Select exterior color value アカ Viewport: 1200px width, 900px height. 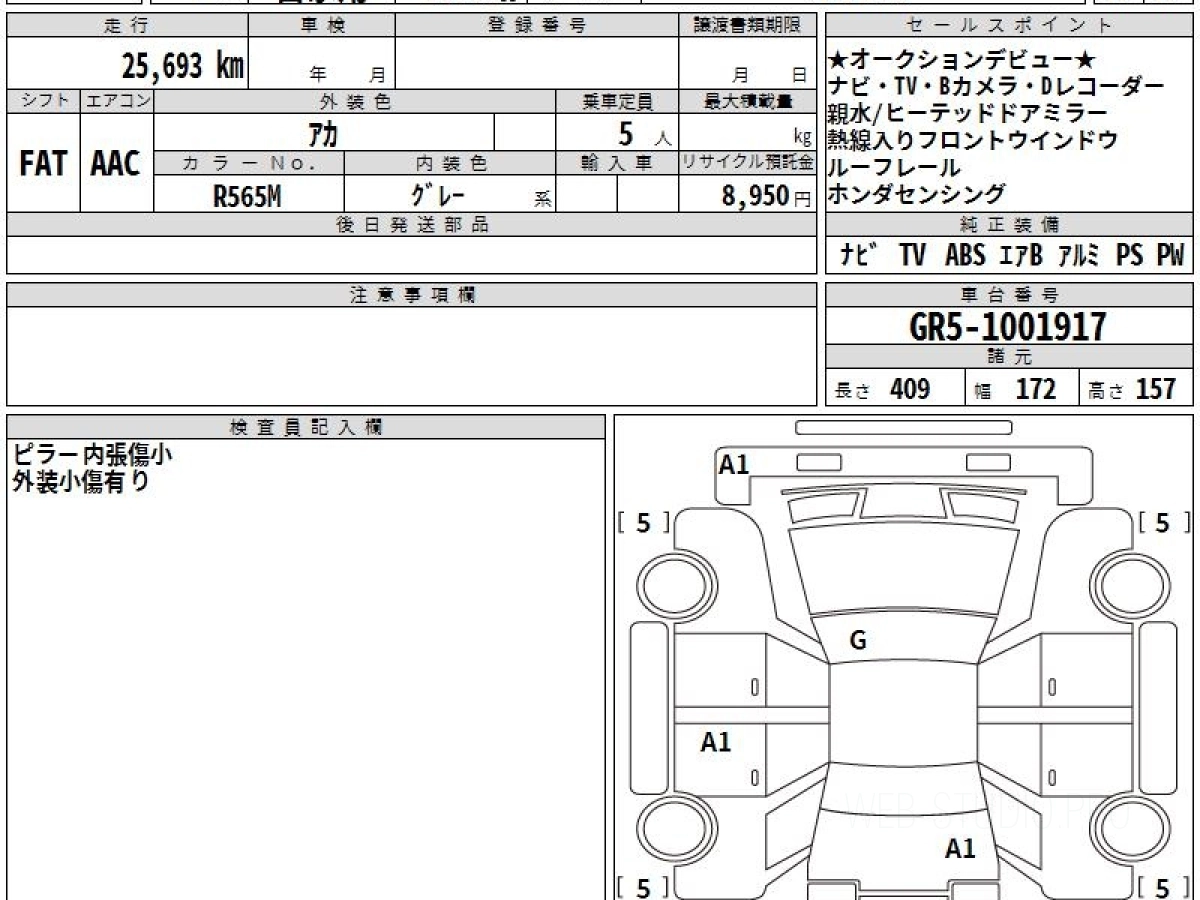[x=323, y=132]
